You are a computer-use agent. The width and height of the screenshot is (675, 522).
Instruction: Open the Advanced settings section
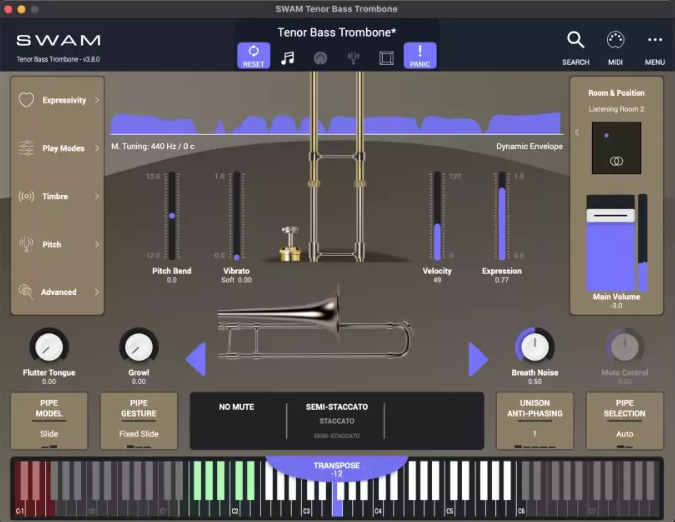58,292
